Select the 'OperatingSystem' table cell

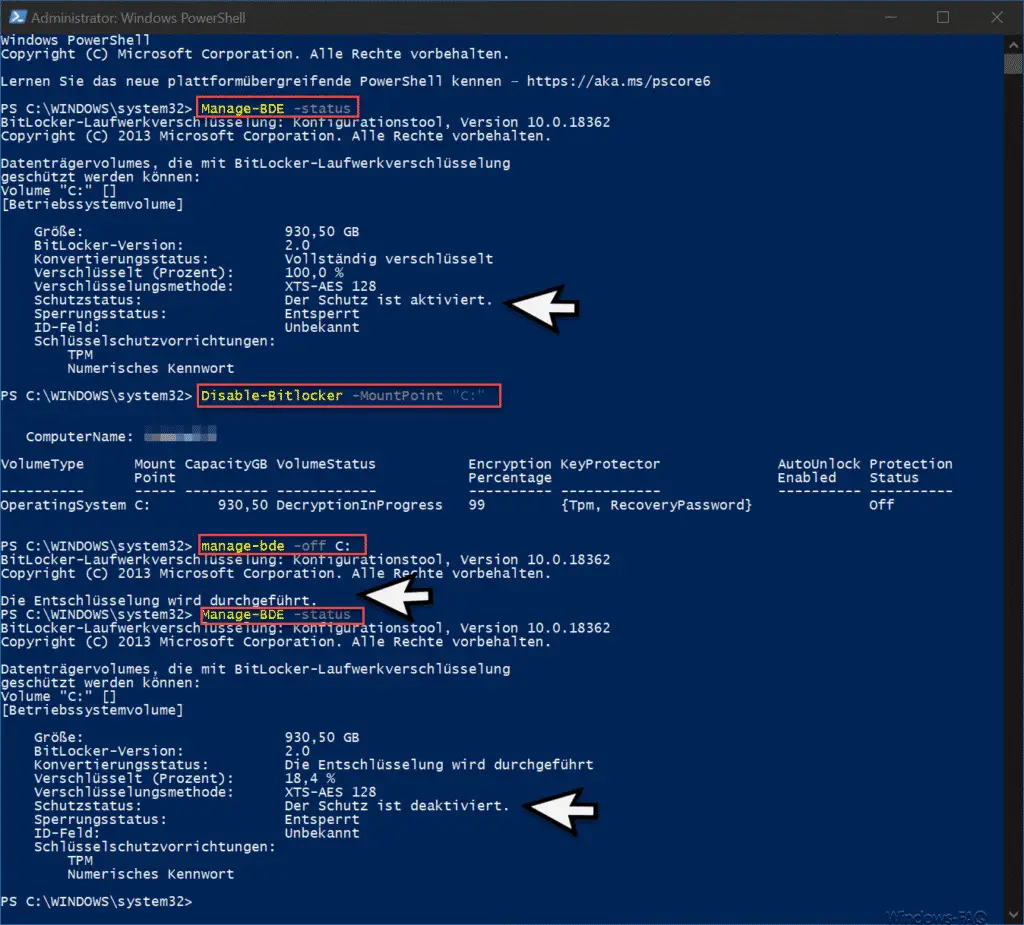(63, 505)
